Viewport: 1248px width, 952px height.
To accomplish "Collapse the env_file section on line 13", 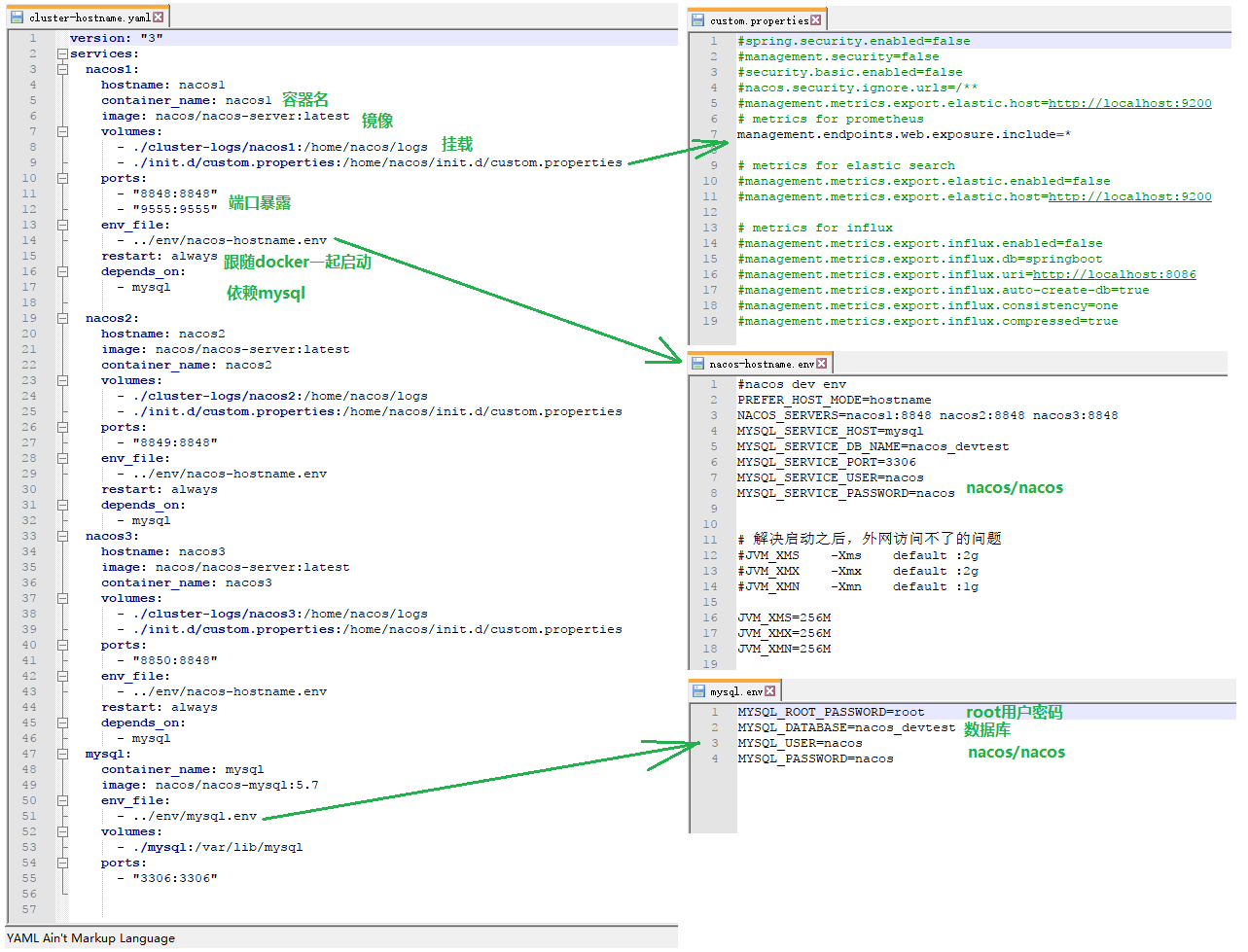I will (x=62, y=225).
